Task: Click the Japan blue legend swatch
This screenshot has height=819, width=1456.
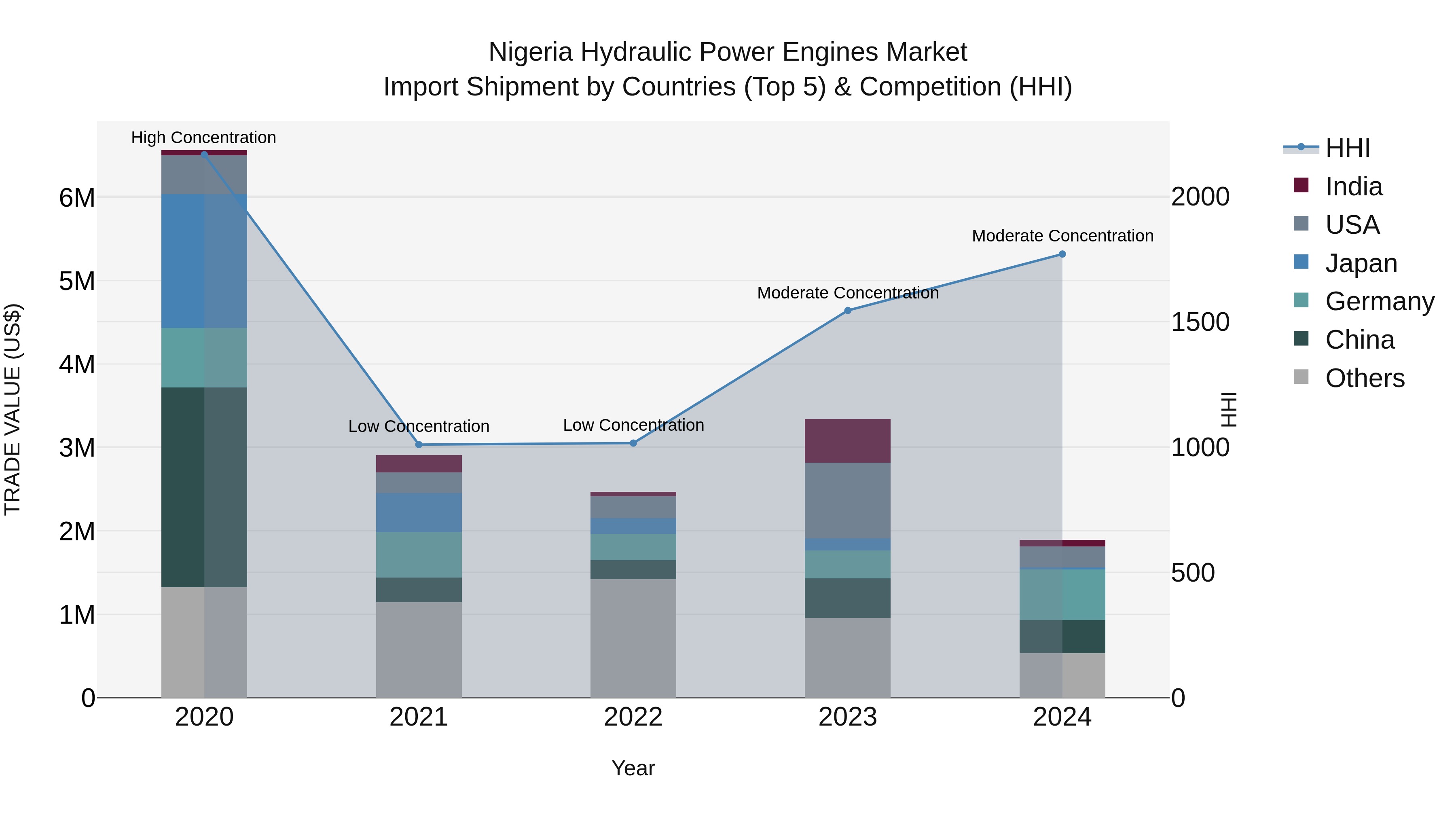Action: click(1301, 262)
